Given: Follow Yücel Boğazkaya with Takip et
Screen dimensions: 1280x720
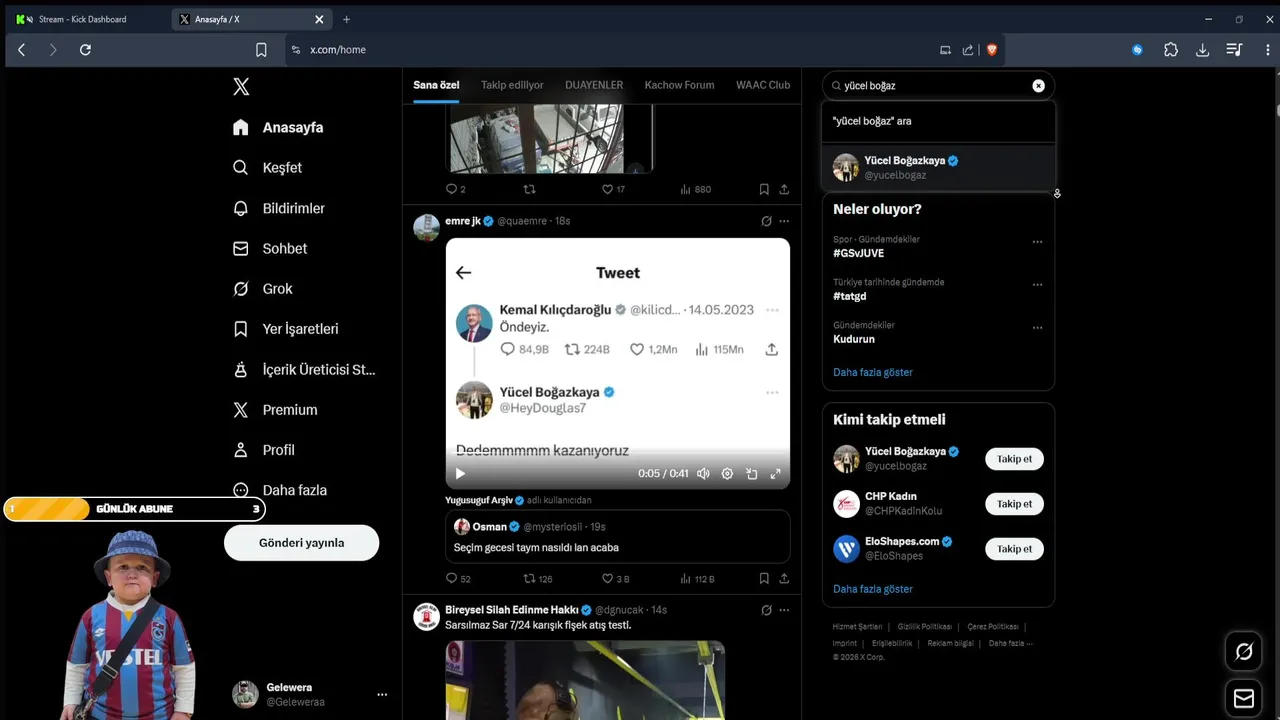Looking at the screenshot, I should pyautogui.click(x=1014, y=459).
